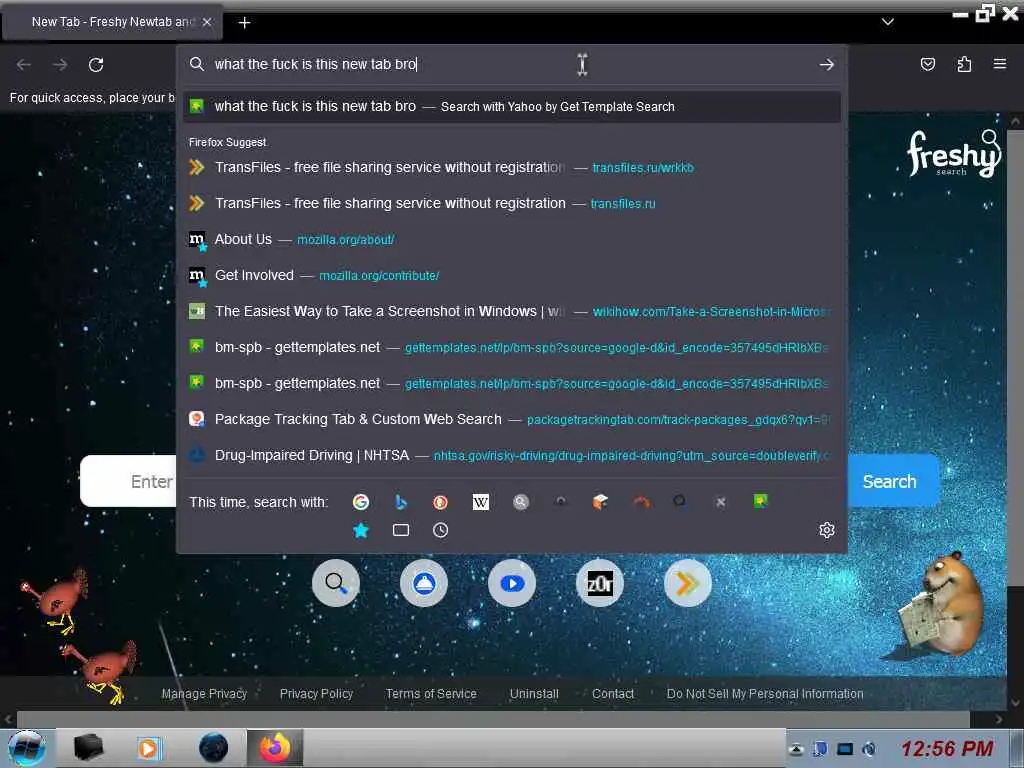Open the Pocket save icon

tap(927, 64)
